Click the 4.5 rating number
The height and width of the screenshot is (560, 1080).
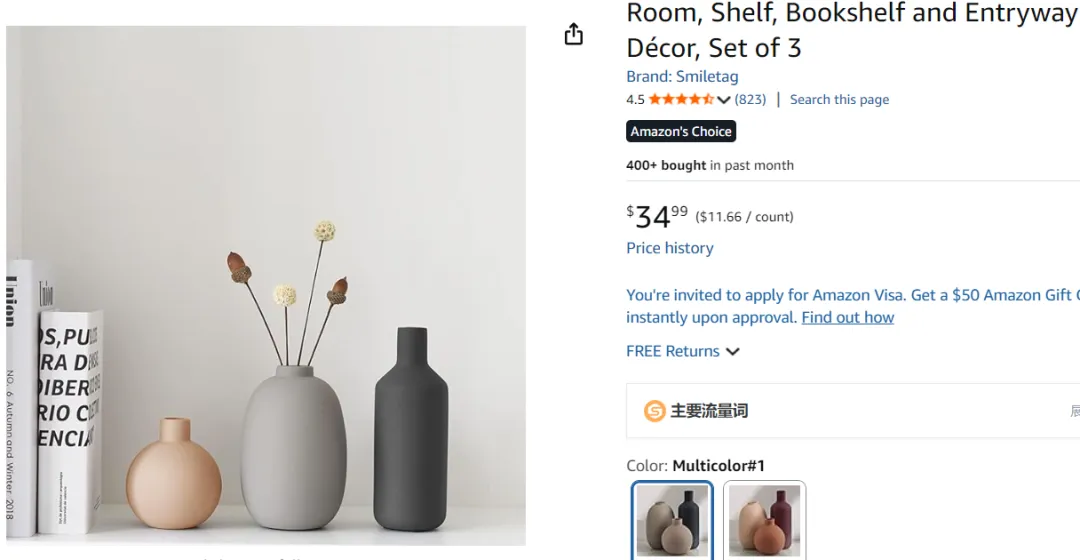(635, 99)
